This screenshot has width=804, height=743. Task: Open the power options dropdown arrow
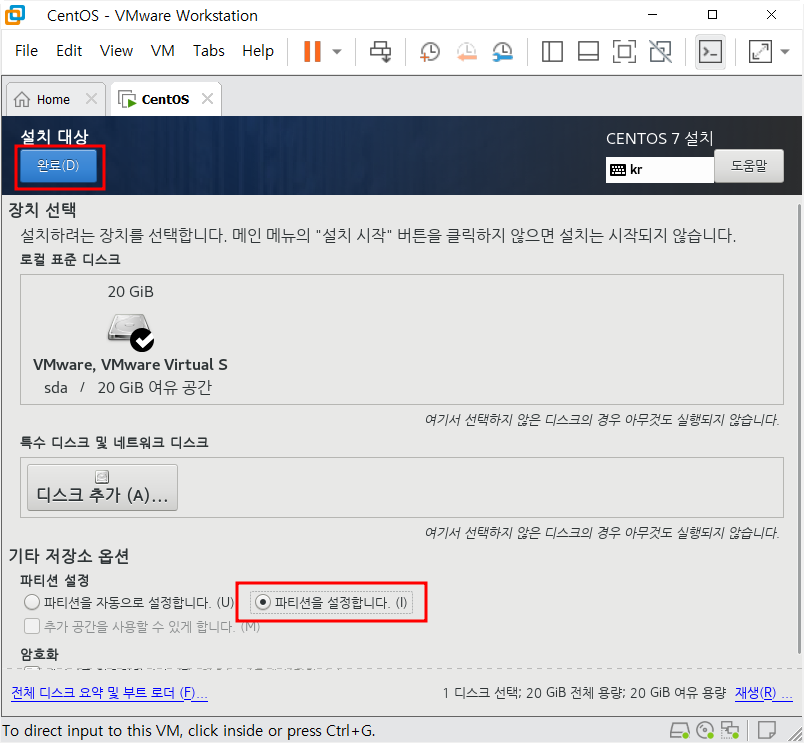pos(337,51)
